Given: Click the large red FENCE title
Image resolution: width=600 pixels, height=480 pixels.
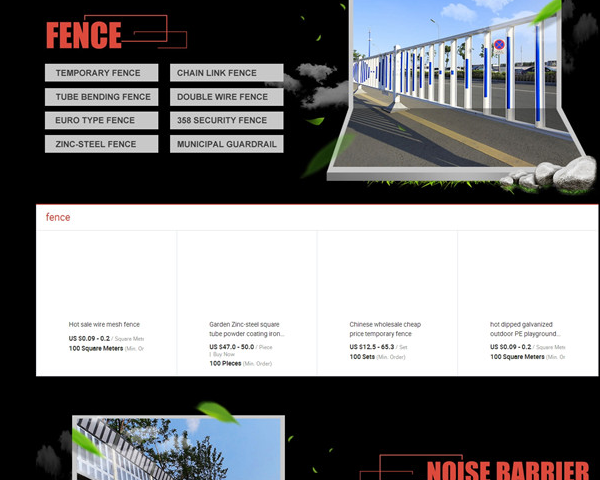Looking at the screenshot, I should (x=84, y=36).
